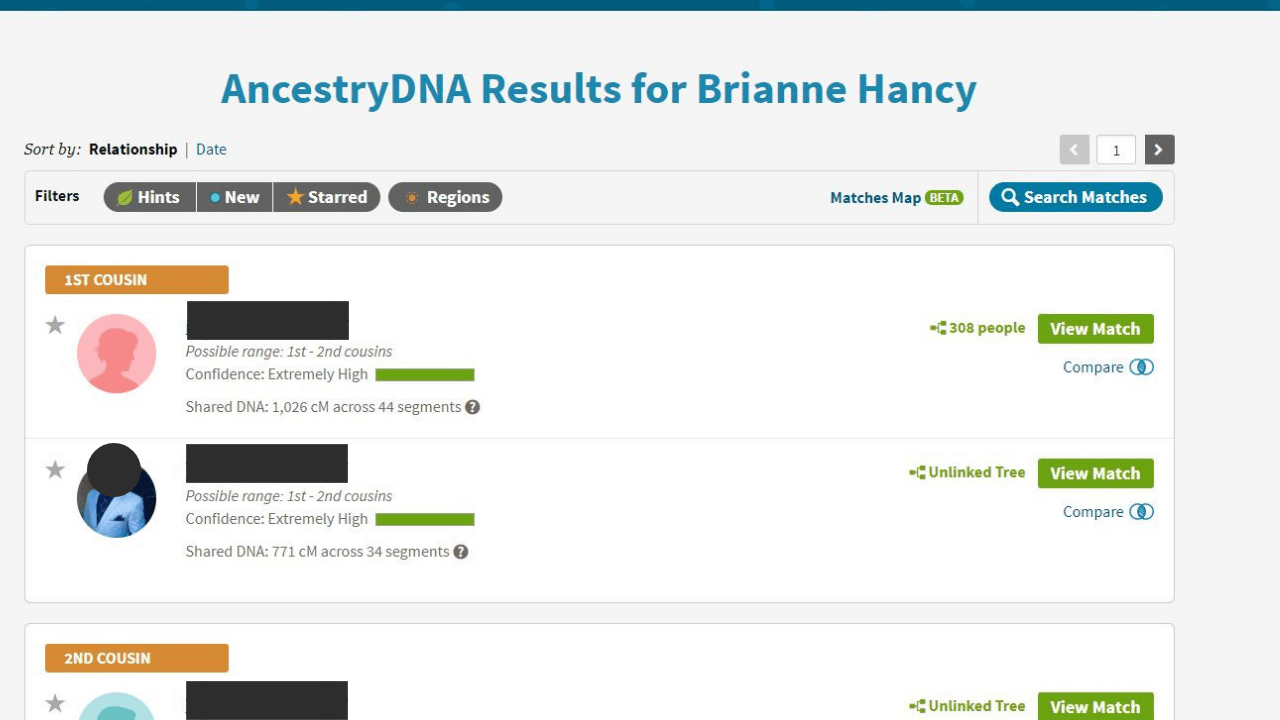
Task: Star the 2nd cousin match
Action: coord(55,703)
